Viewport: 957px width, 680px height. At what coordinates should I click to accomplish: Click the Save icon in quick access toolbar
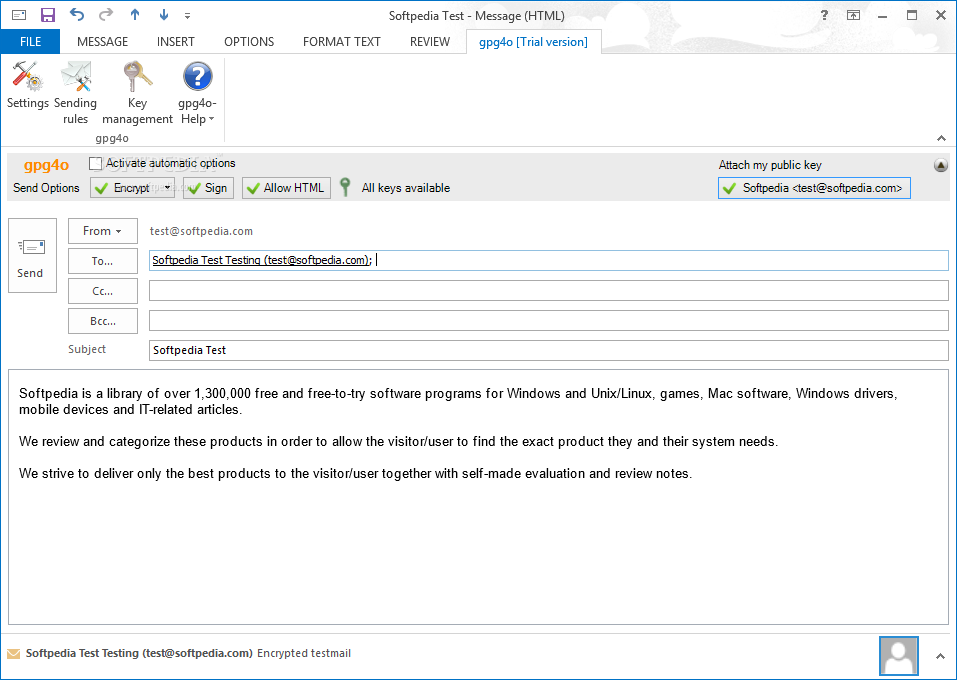coord(48,15)
